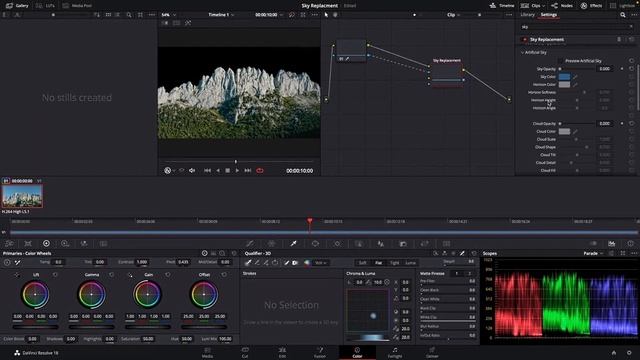
Task: Click the effects search field containing 'sky'
Action: [x=576, y=27]
